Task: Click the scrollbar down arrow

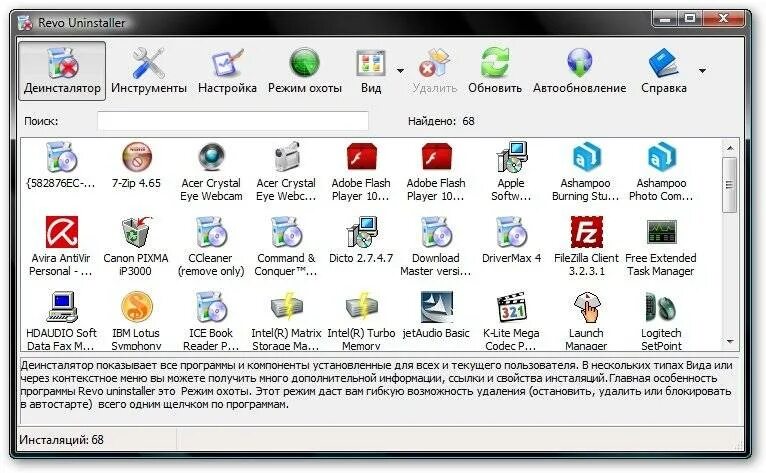Action: coord(730,342)
